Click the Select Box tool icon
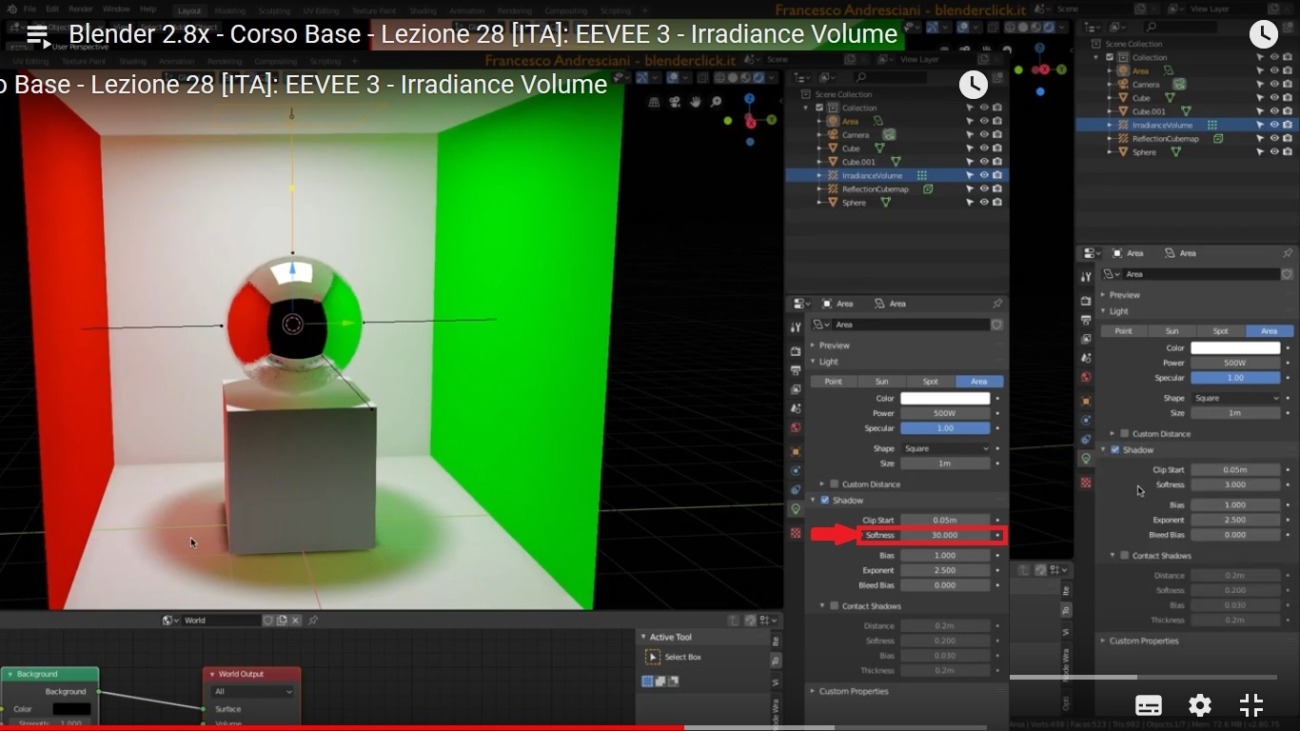This screenshot has width=1300, height=731. 653,657
